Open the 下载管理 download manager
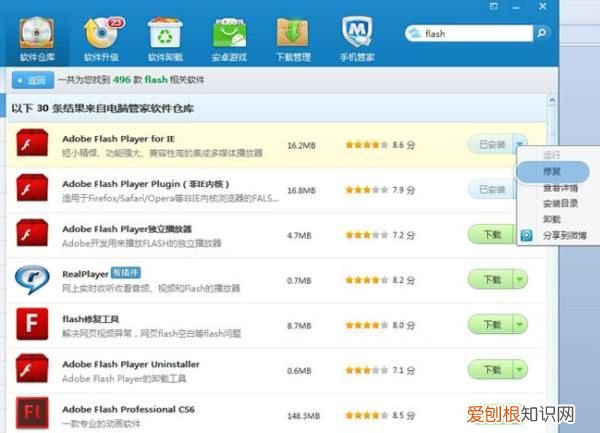600x433 pixels. click(x=293, y=39)
